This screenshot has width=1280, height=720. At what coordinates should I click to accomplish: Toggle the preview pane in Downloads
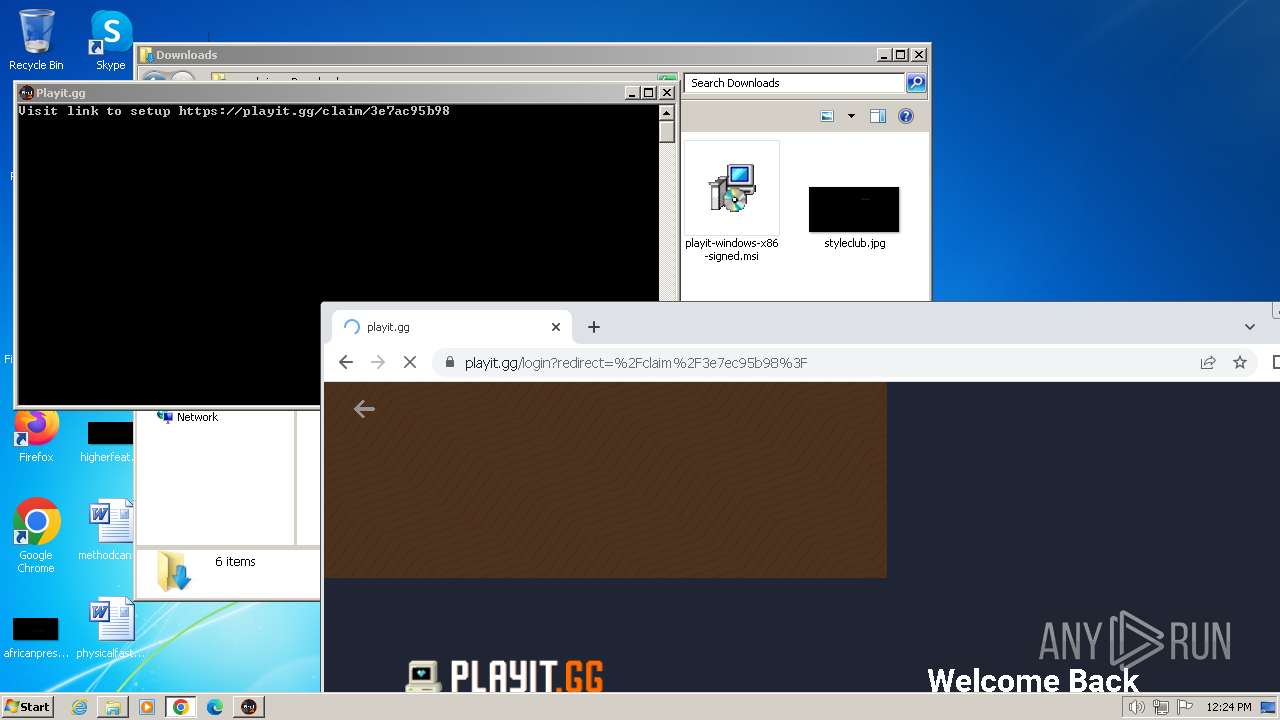coord(878,116)
